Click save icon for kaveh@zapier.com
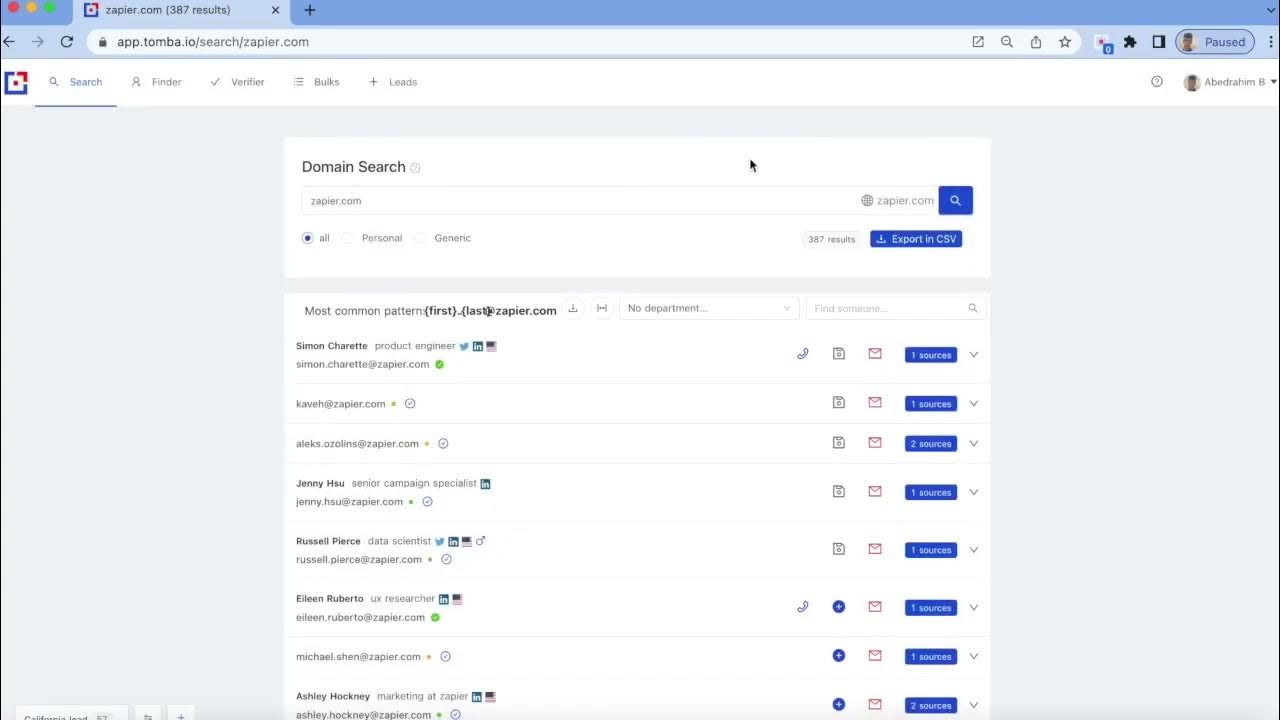 point(839,403)
